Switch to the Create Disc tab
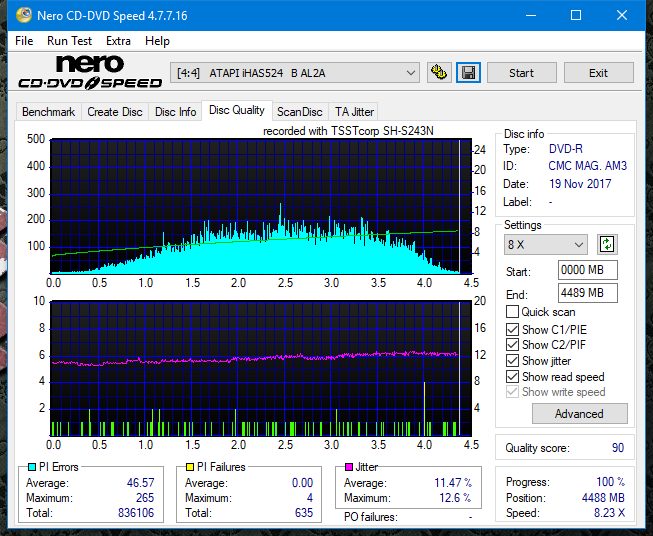The width and height of the screenshot is (653, 536). [x=115, y=112]
